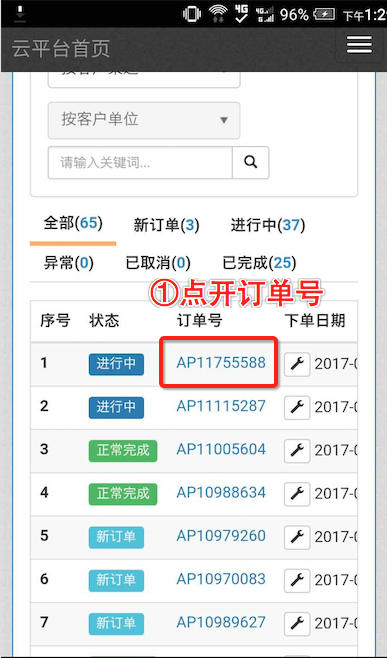Click the 订单号 column header
The width and height of the screenshot is (387, 658).
(x=199, y=321)
